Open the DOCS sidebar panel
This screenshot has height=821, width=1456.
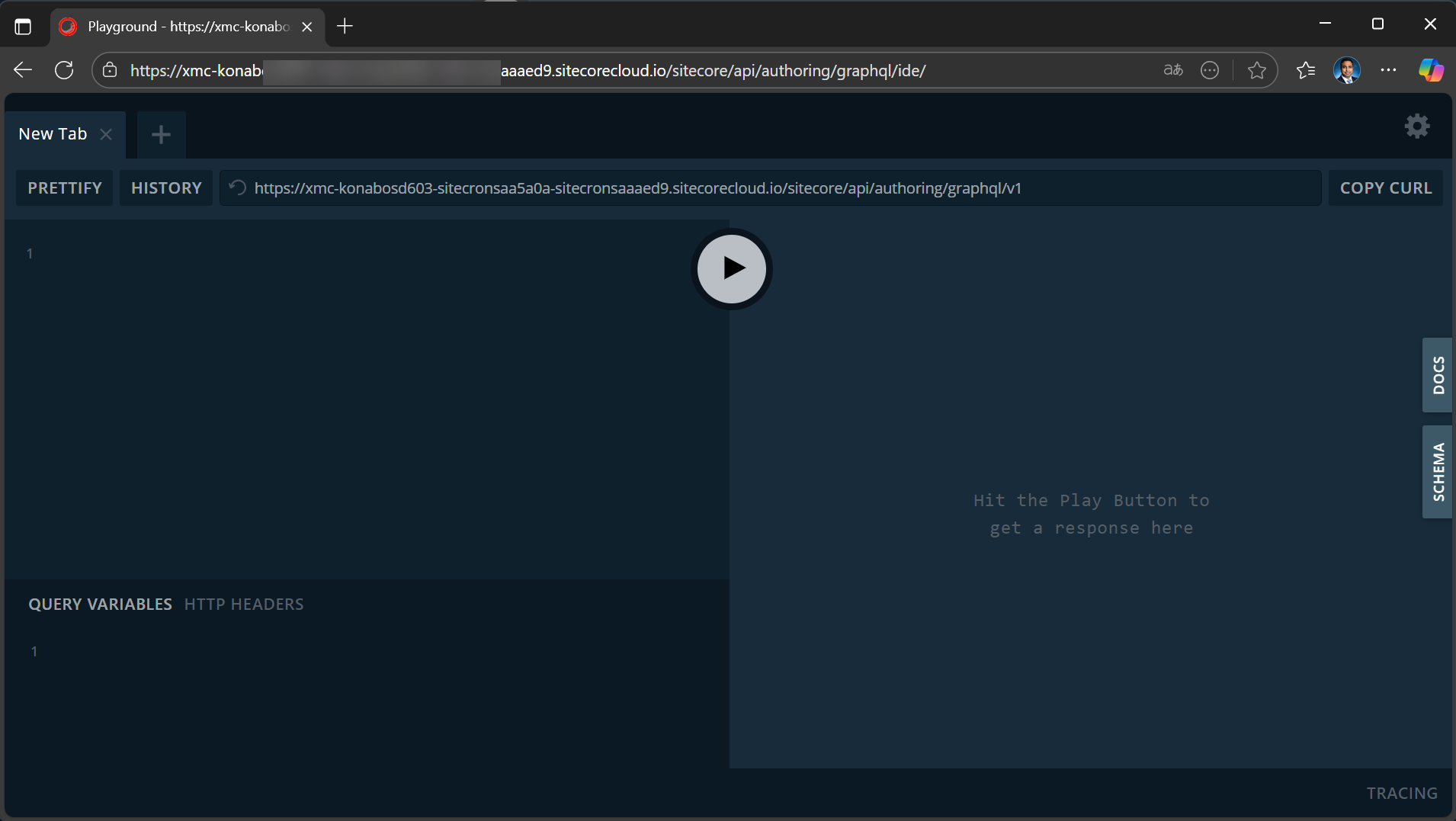pos(1438,374)
